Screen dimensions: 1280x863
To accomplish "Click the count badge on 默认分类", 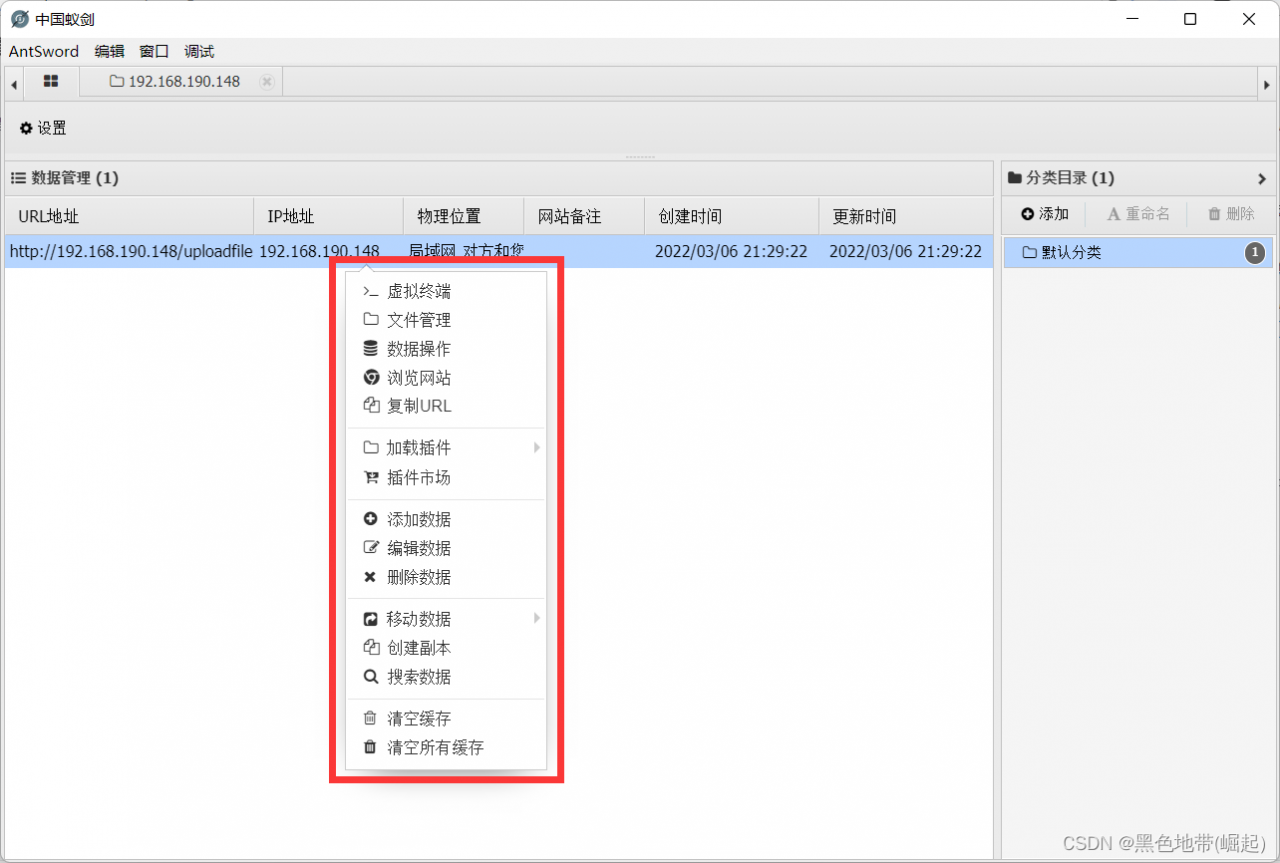I will click(x=1254, y=253).
